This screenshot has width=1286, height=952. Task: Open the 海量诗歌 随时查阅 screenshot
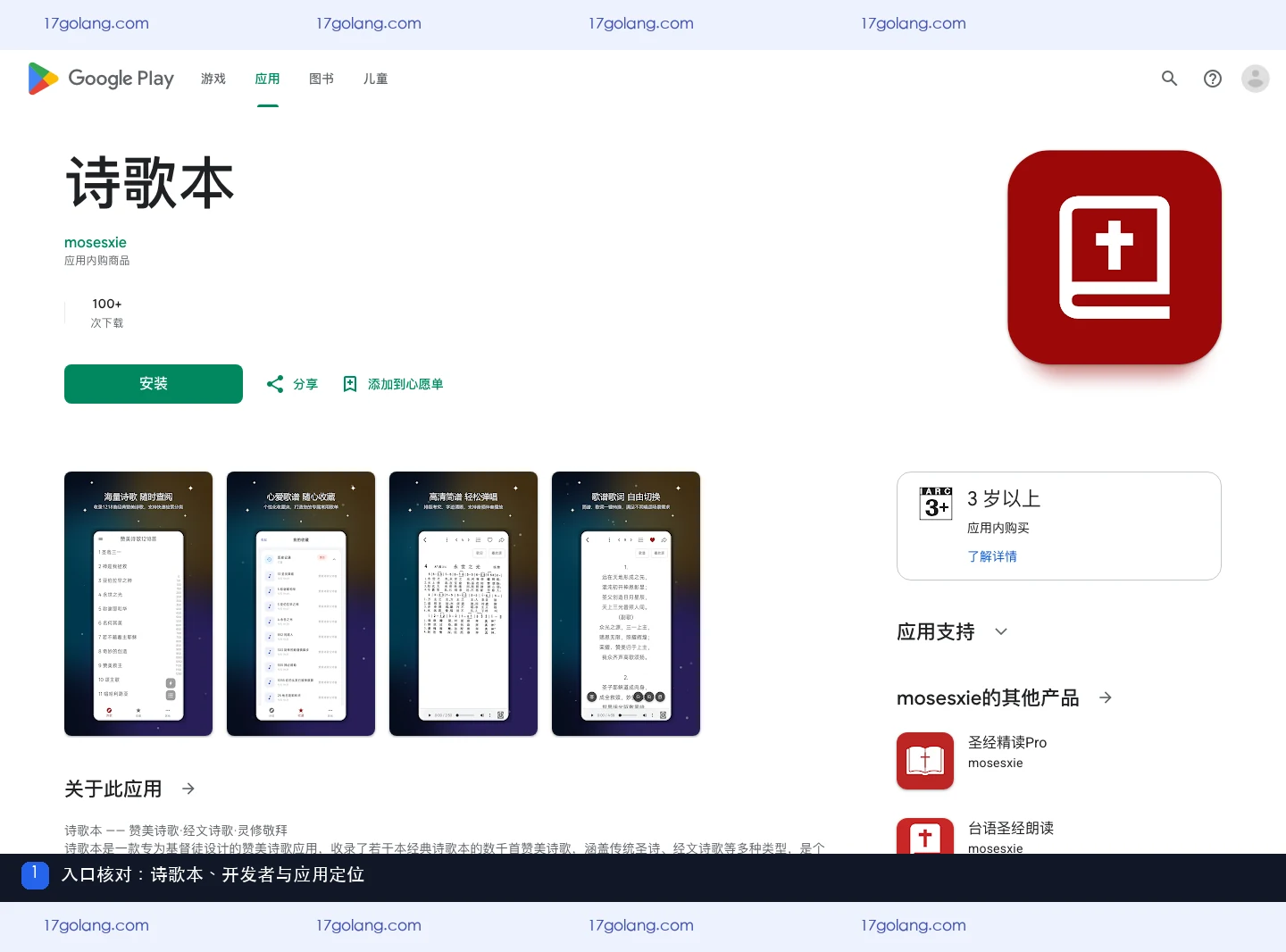click(x=138, y=604)
